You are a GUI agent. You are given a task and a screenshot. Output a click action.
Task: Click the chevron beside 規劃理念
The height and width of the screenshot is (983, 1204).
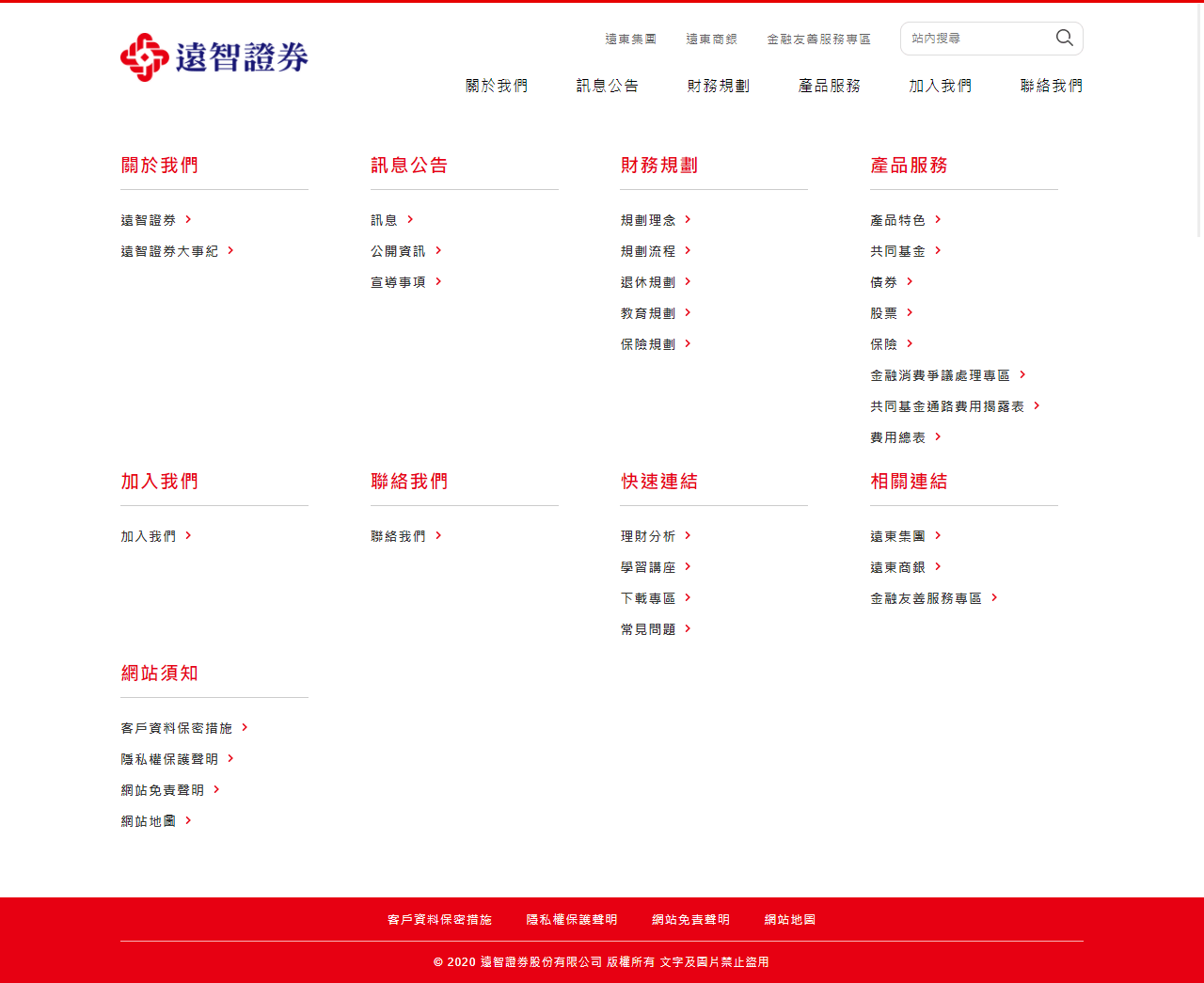click(x=688, y=219)
